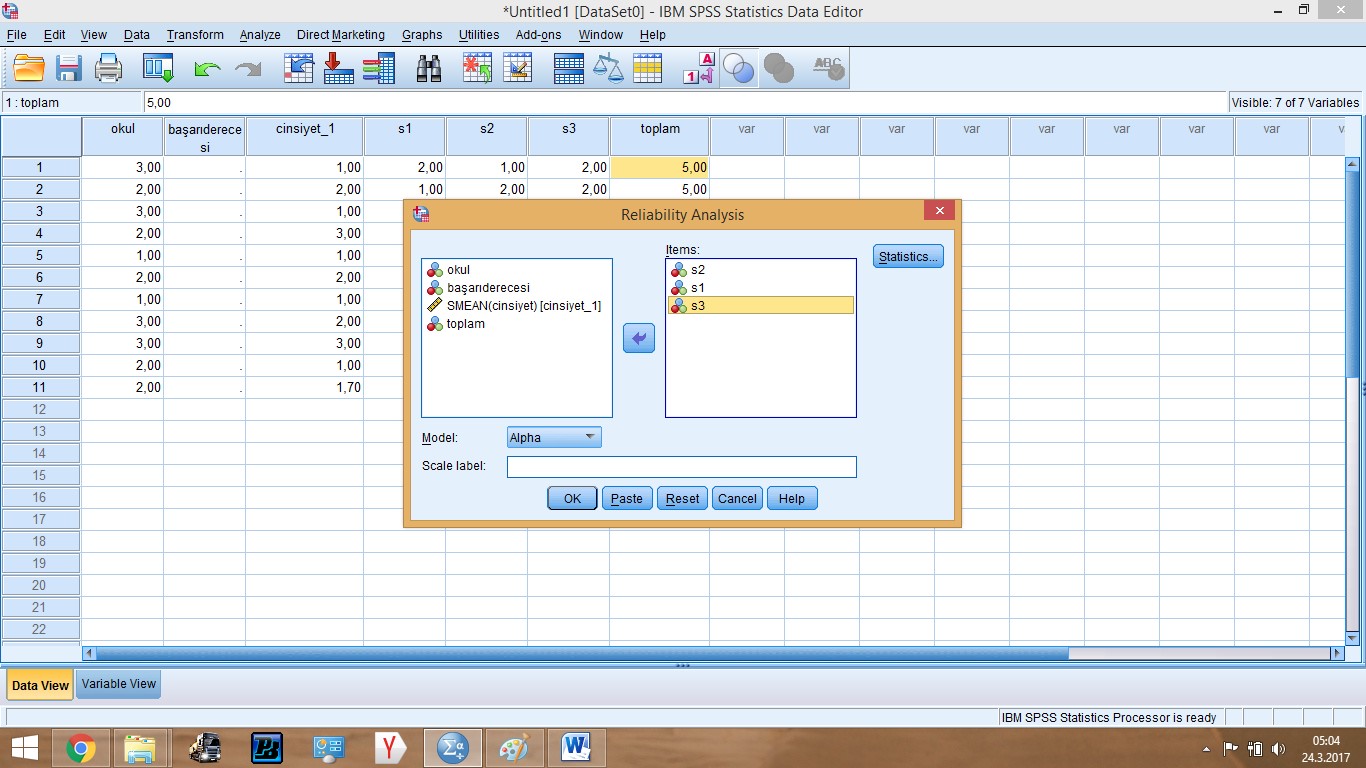Click the s3 column header
Screen dimensions: 1366x768
coord(568,137)
